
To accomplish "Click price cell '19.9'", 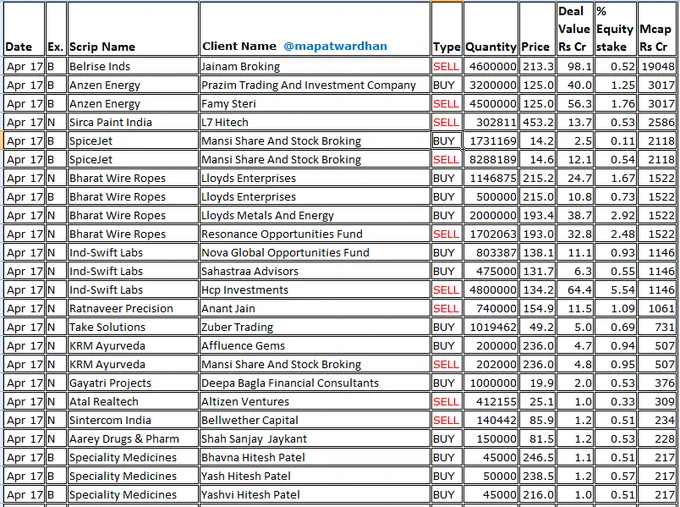I will click(x=537, y=383).
